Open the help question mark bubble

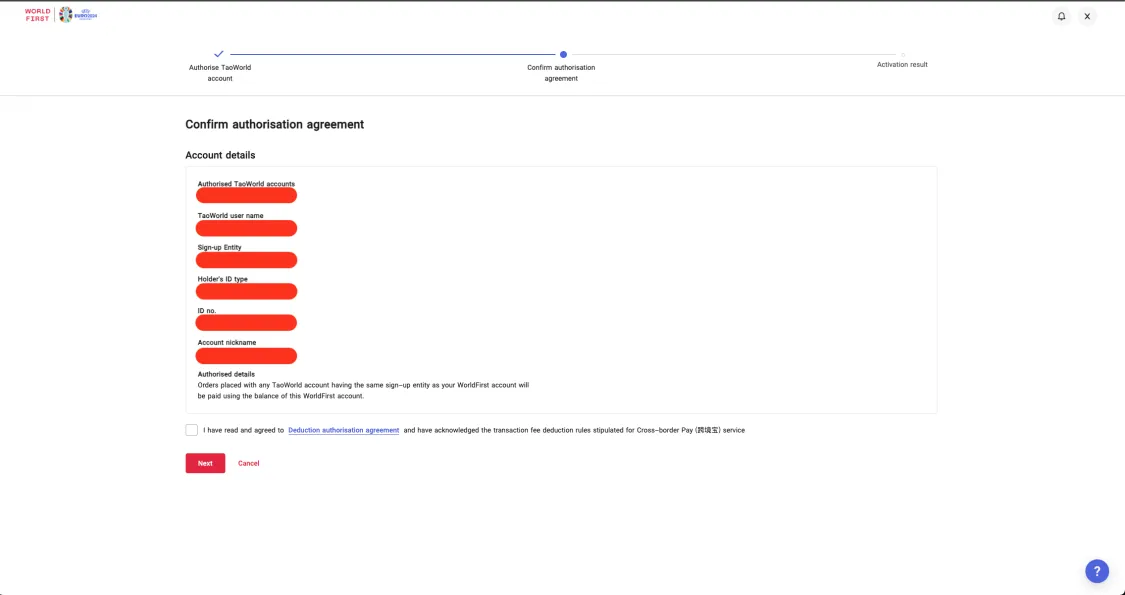[x=1096, y=571]
